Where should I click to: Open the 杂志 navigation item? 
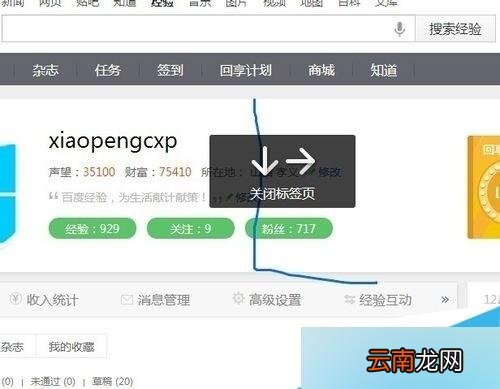(45, 70)
